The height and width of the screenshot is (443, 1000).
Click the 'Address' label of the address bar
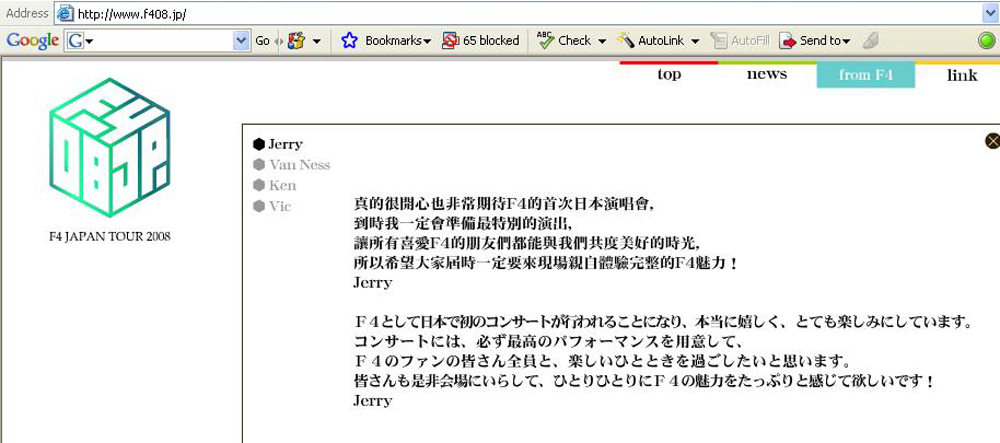(27, 13)
